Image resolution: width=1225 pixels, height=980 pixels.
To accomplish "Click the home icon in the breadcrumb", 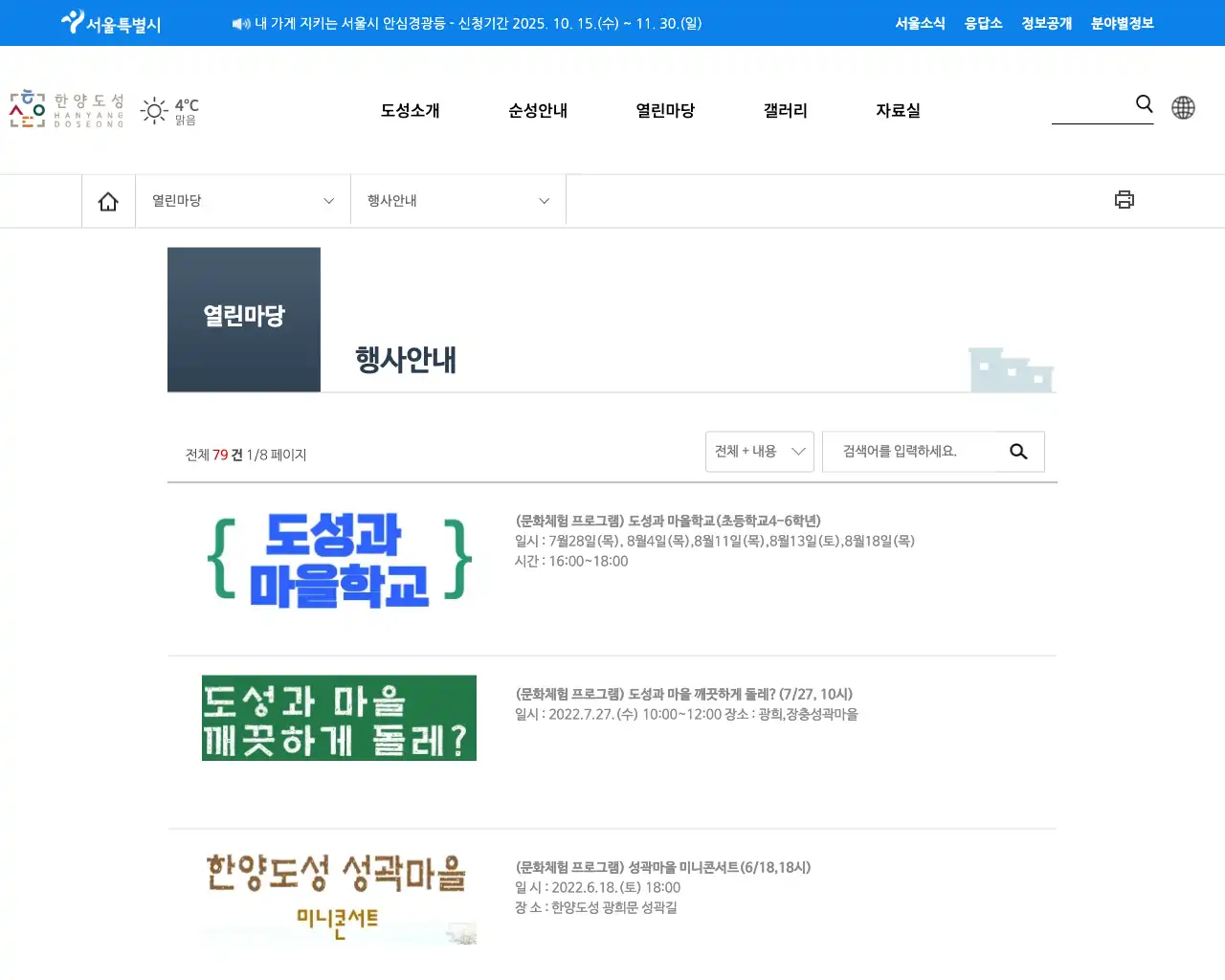I will coord(108,200).
